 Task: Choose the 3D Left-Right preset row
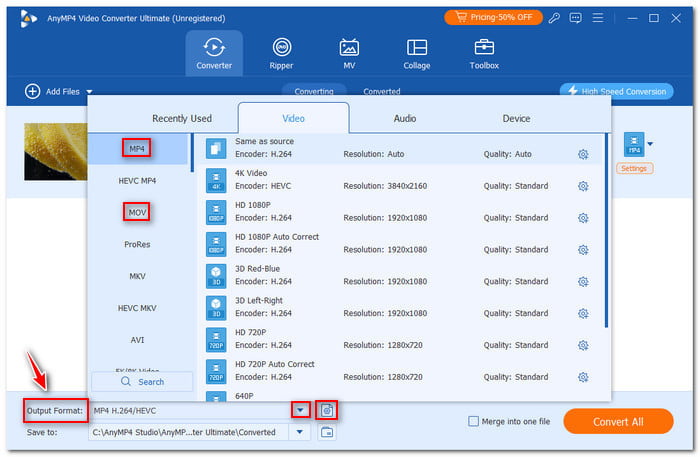tap(400, 307)
